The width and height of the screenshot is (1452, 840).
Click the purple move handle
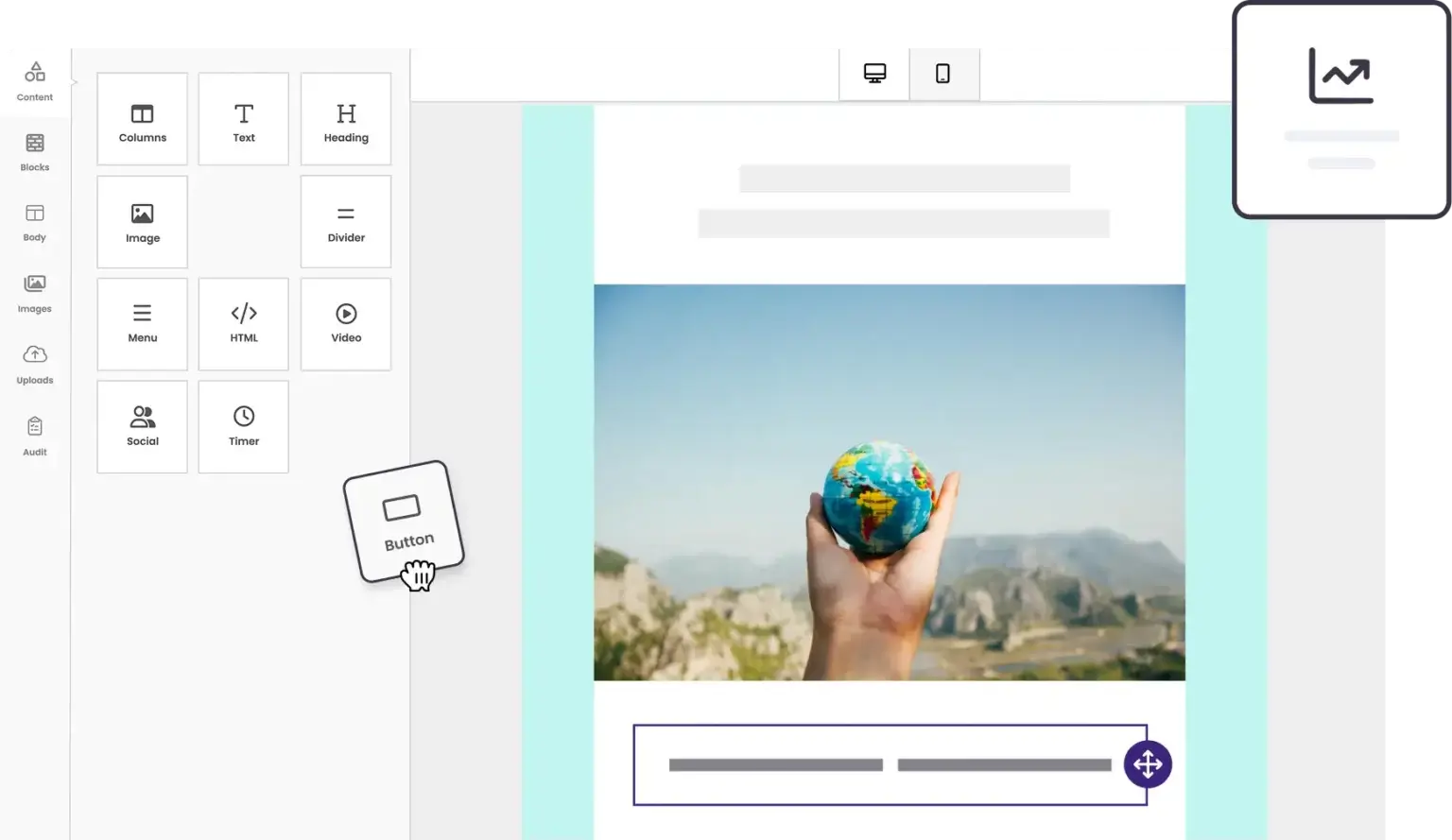coord(1148,764)
